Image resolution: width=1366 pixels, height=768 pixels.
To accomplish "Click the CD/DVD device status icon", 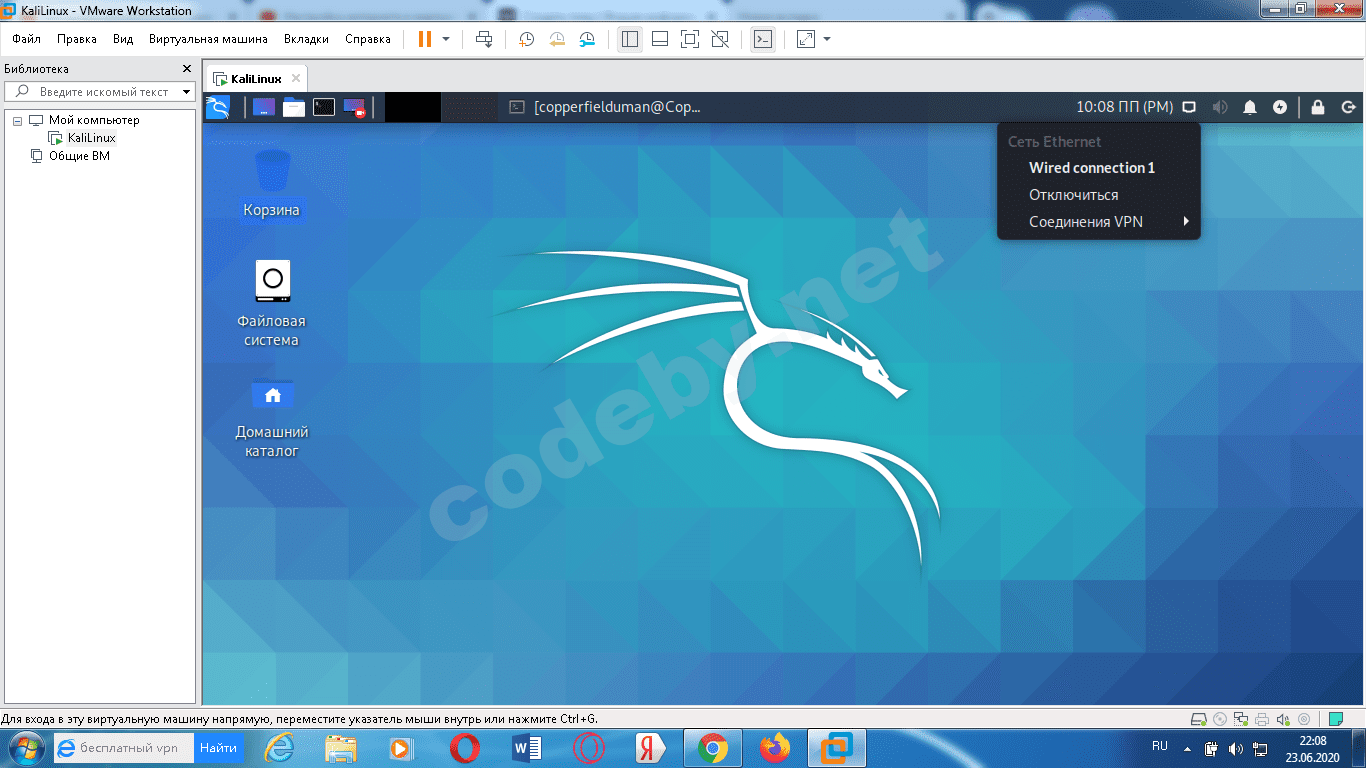I will (1219, 719).
